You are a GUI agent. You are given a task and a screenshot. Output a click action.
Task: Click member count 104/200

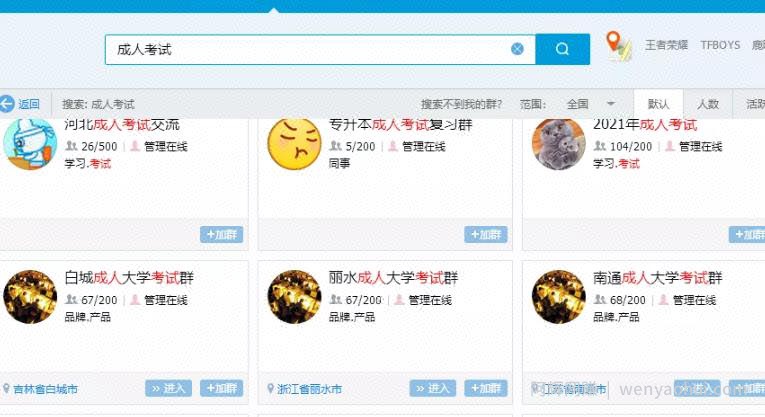click(631, 146)
